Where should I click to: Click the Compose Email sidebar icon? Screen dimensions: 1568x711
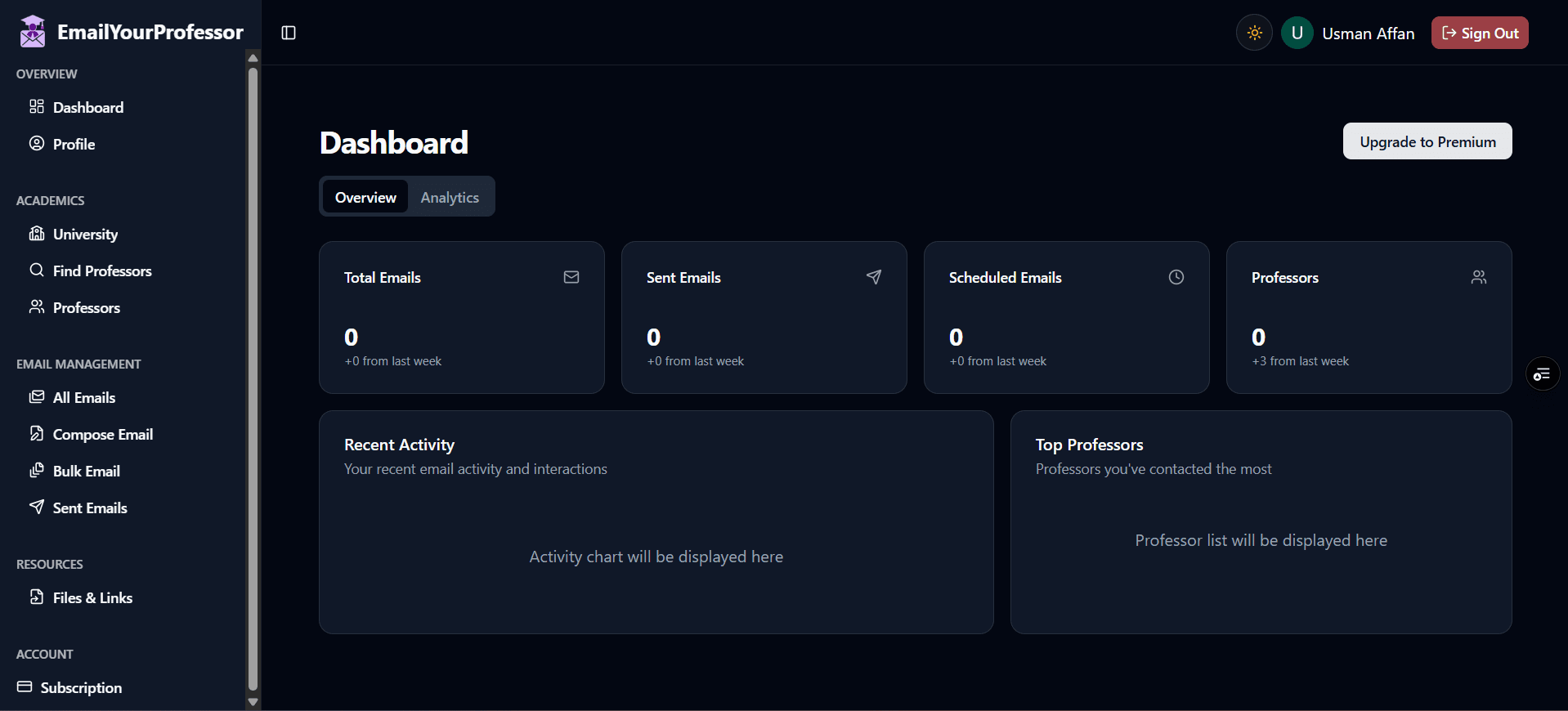tap(37, 434)
